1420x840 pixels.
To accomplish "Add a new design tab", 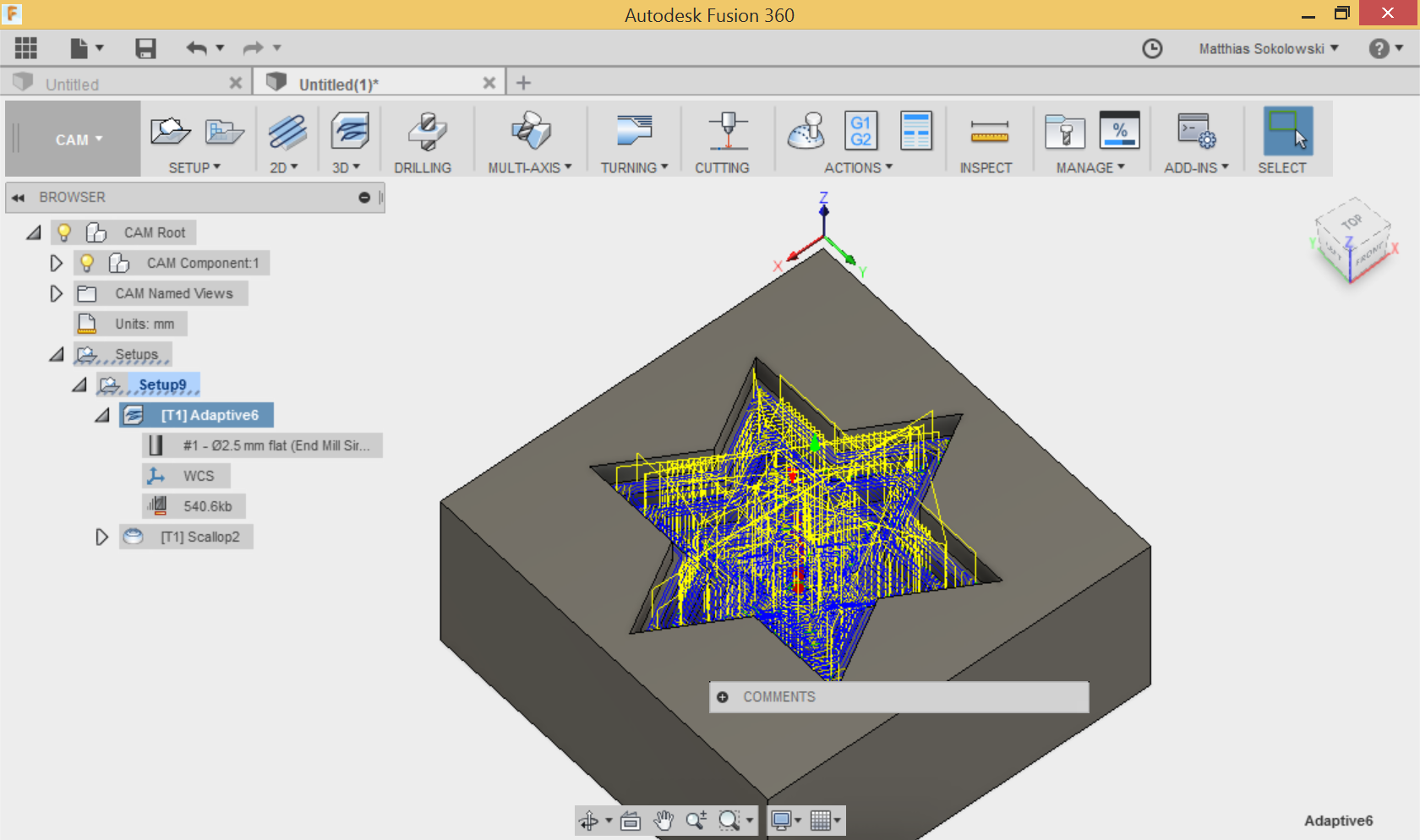I will click(x=523, y=83).
